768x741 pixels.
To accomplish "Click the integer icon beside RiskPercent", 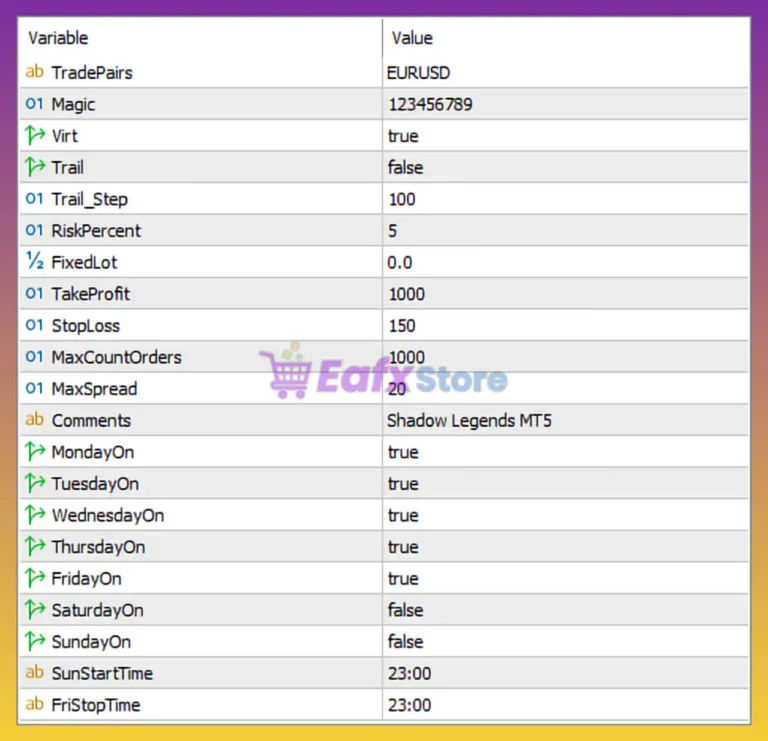I will (34, 230).
